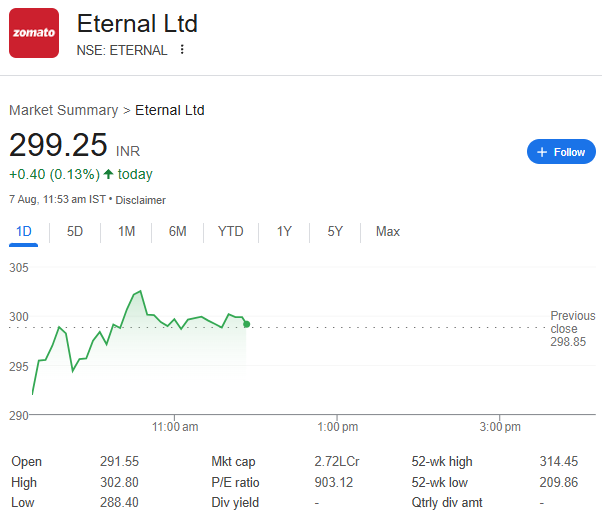The width and height of the screenshot is (602, 513).
Task: Click the P/E ratio value 903.12
Action: (x=334, y=482)
